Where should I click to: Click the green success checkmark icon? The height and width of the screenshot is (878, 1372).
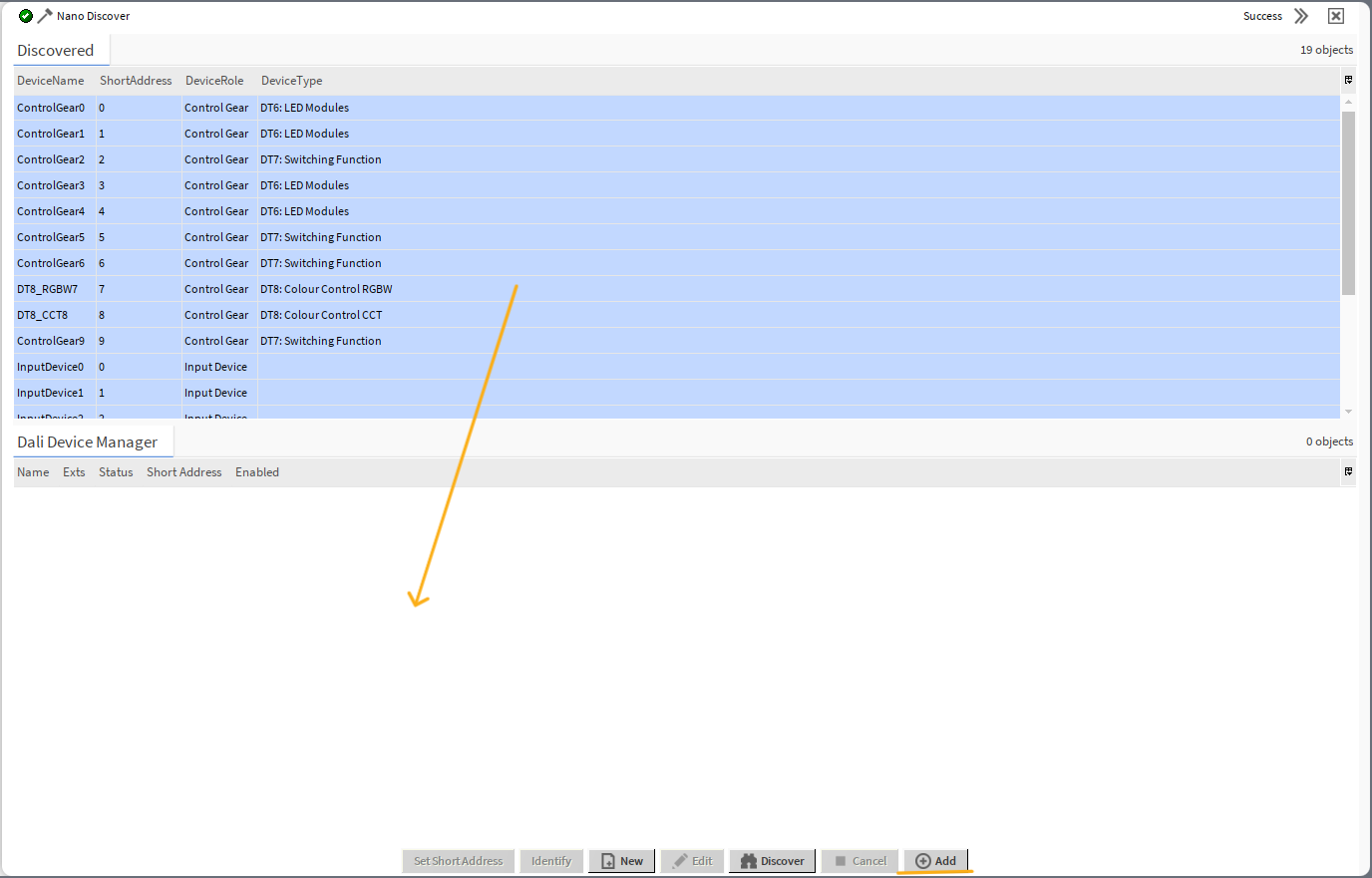coord(26,16)
